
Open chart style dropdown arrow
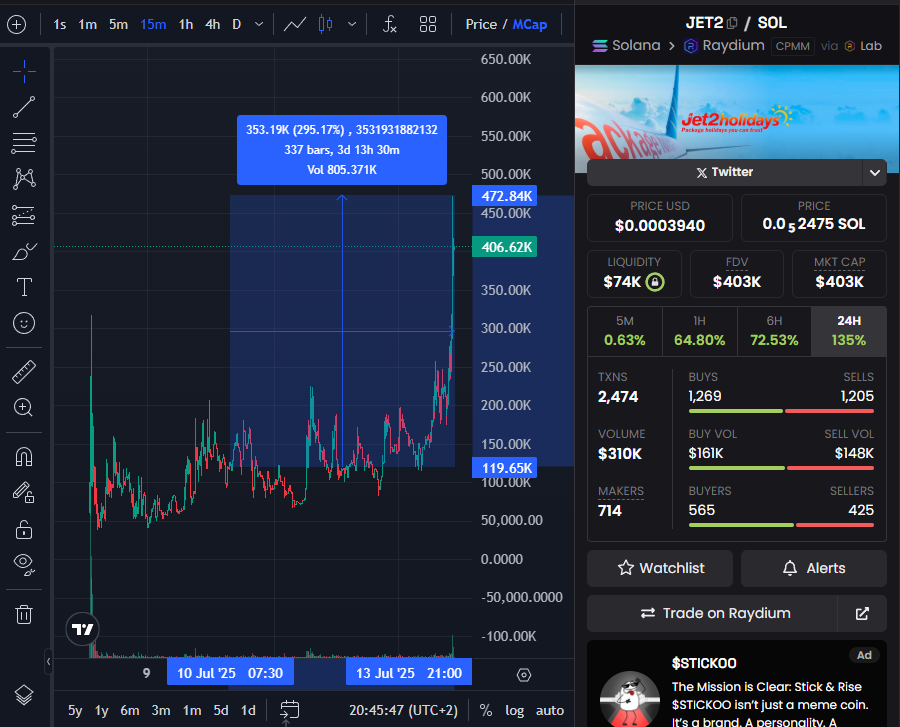click(x=352, y=25)
